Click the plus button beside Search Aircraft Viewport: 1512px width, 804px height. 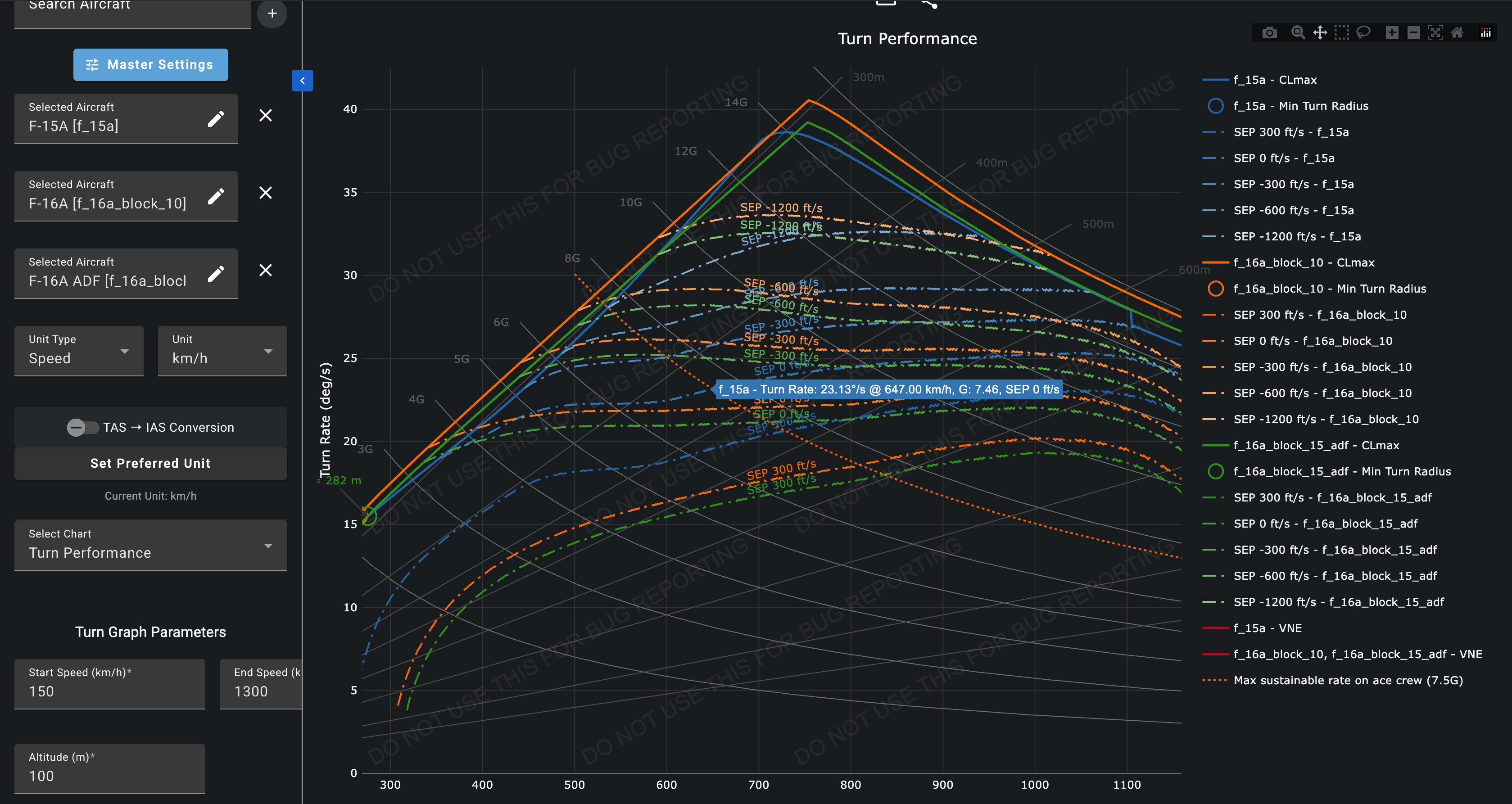[x=272, y=13]
